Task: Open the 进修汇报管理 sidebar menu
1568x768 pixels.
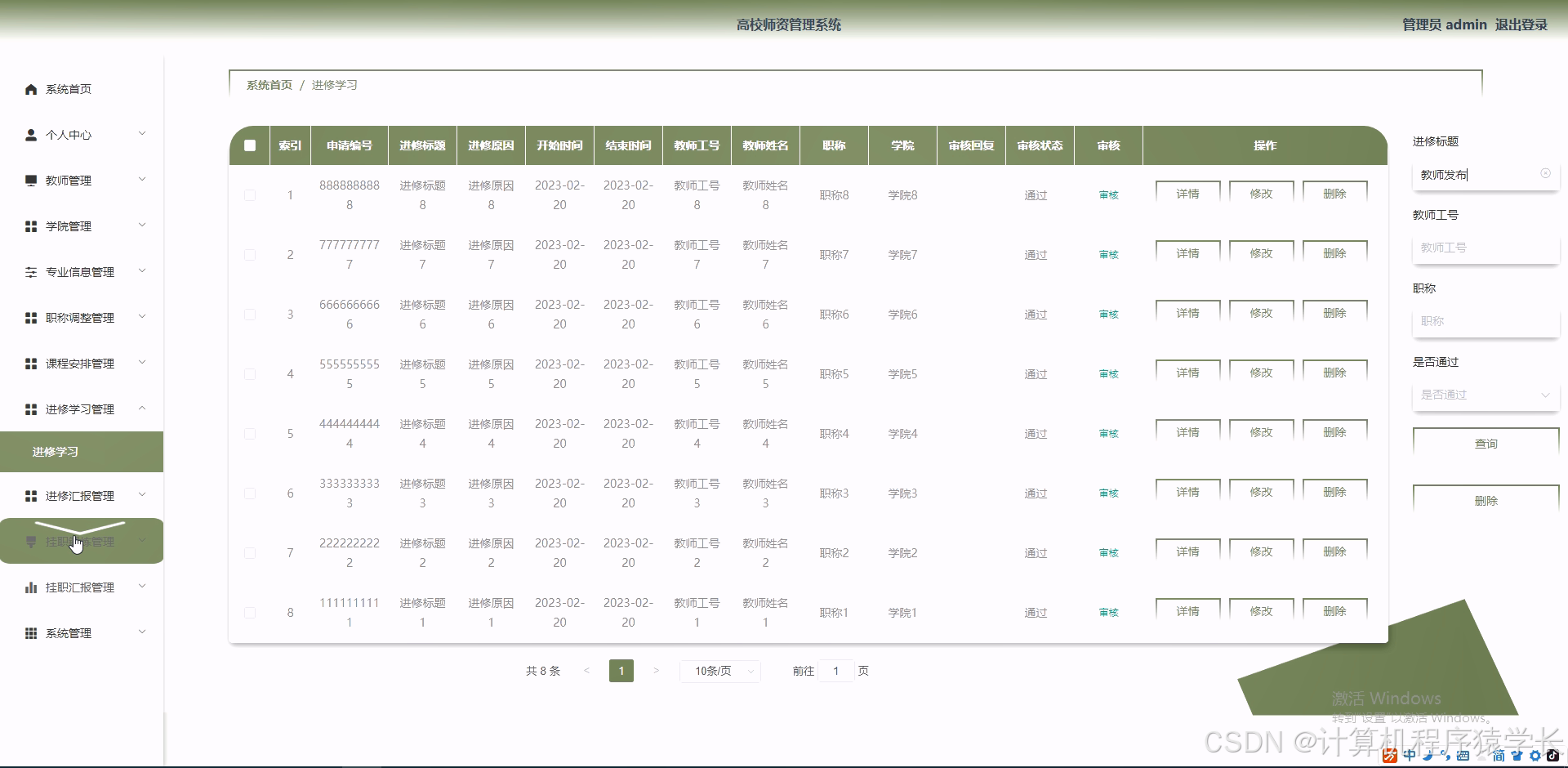Action: [x=82, y=496]
